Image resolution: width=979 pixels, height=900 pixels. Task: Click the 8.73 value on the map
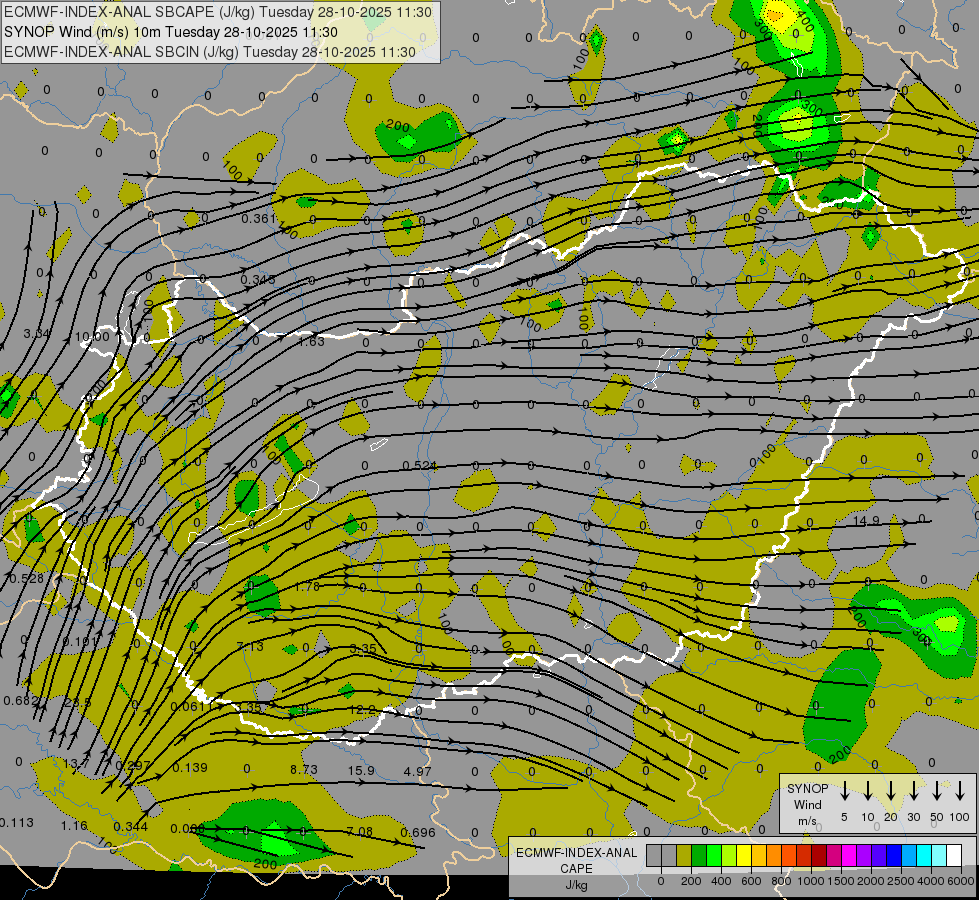304,769
